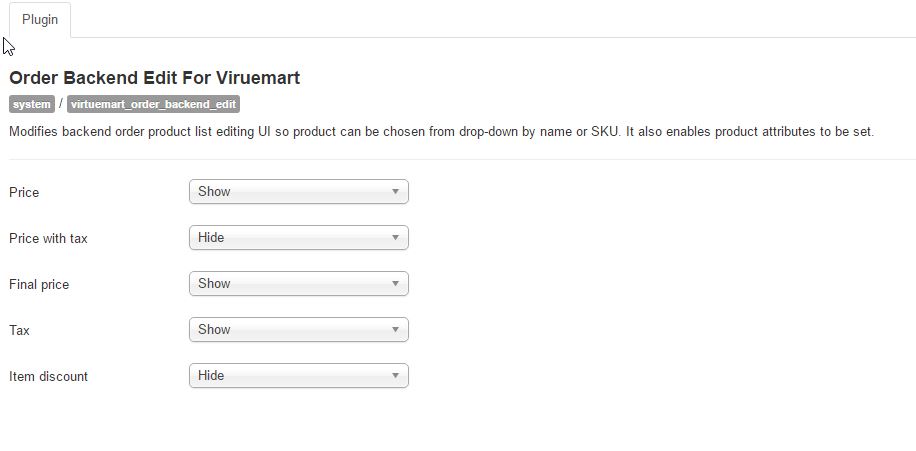This screenshot has width=916, height=451.
Task: Open the Price dropdown showing Show
Action: (x=297, y=192)
